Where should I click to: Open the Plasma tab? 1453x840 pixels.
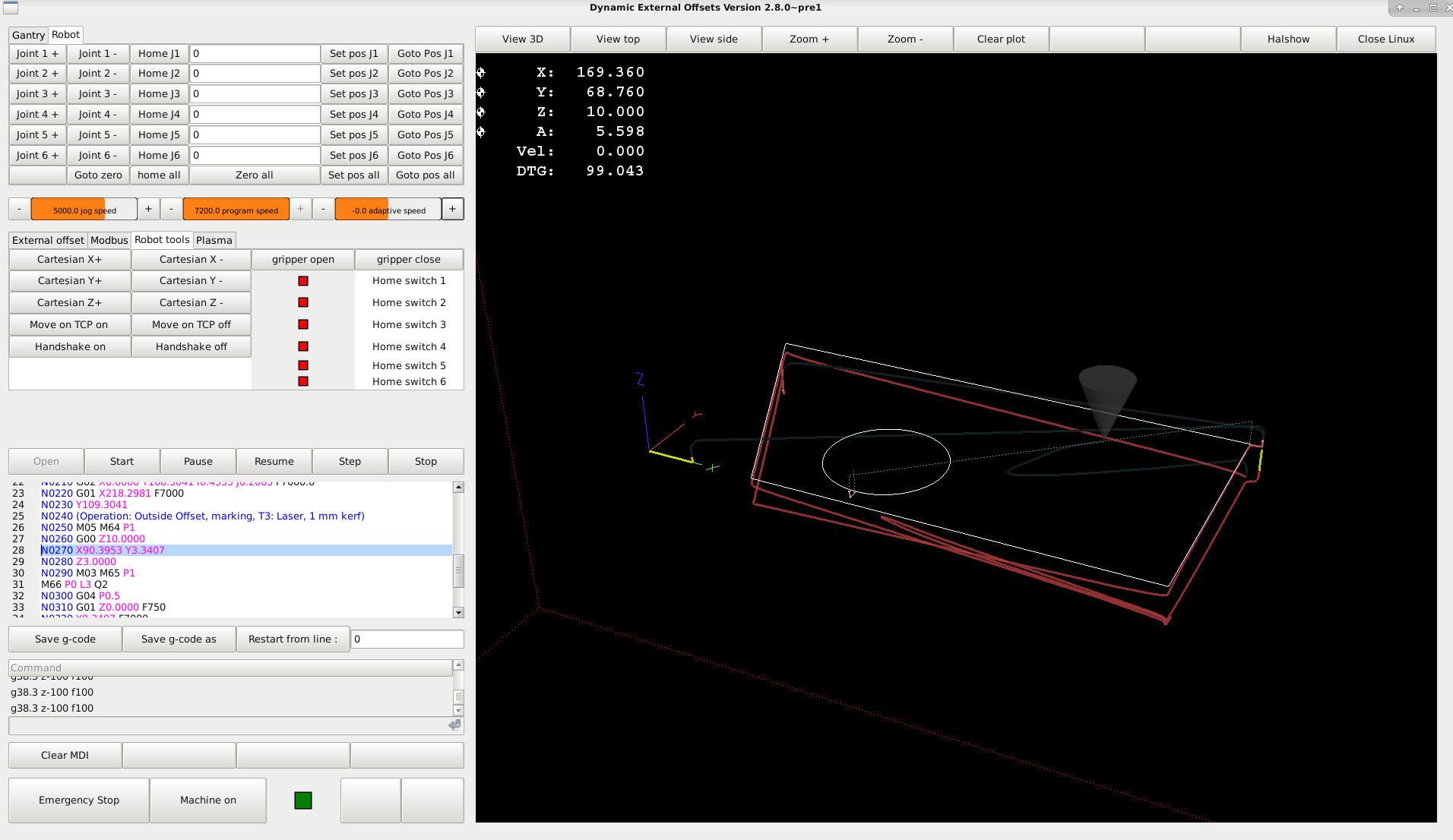pos(214,240)
